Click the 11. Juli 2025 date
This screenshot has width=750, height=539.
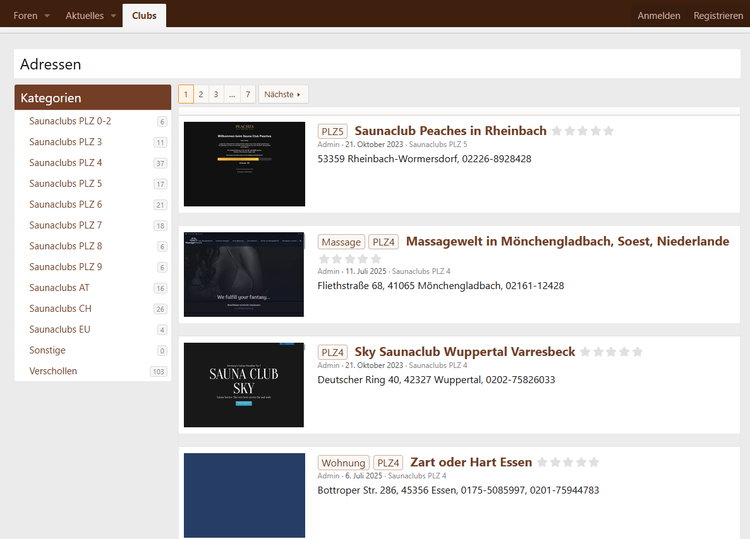[x=365, y=271]
